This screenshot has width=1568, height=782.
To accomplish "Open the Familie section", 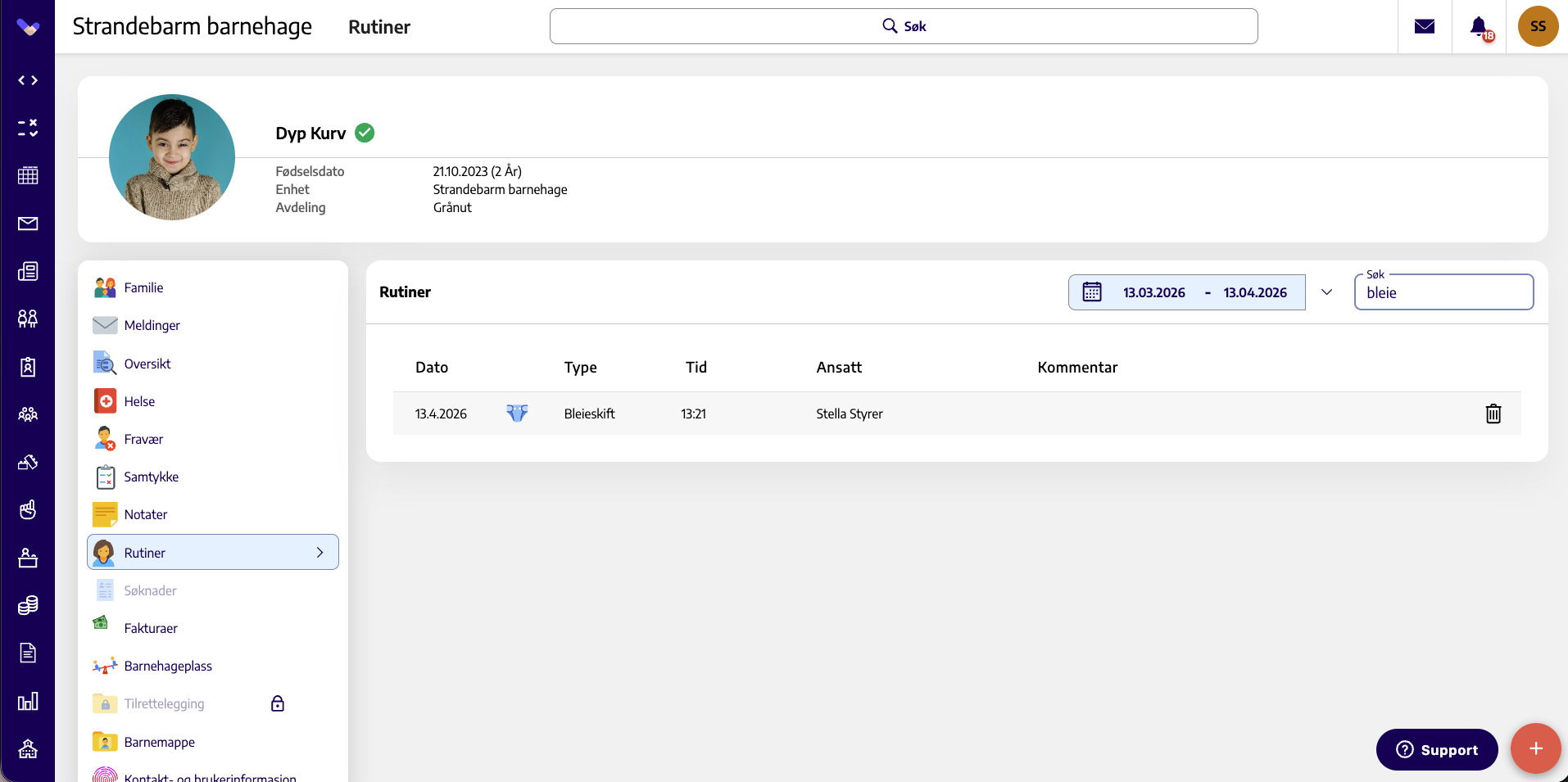I will click(143, 287).
